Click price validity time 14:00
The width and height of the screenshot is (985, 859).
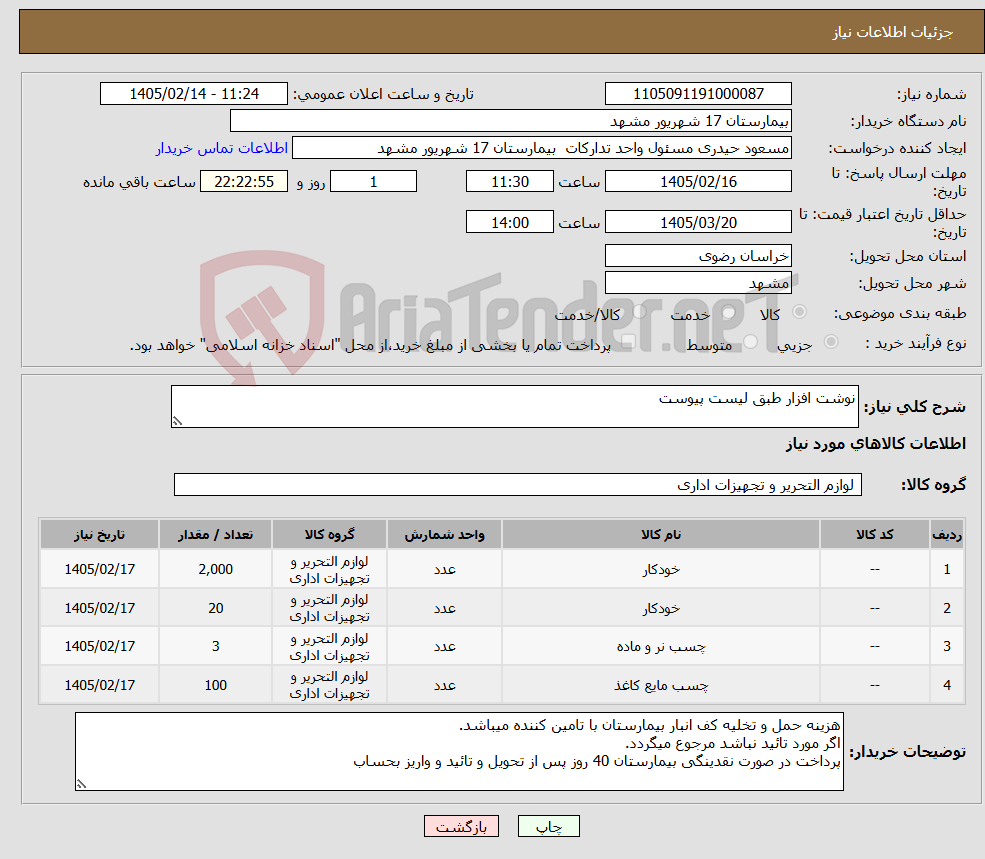point(509,222)
